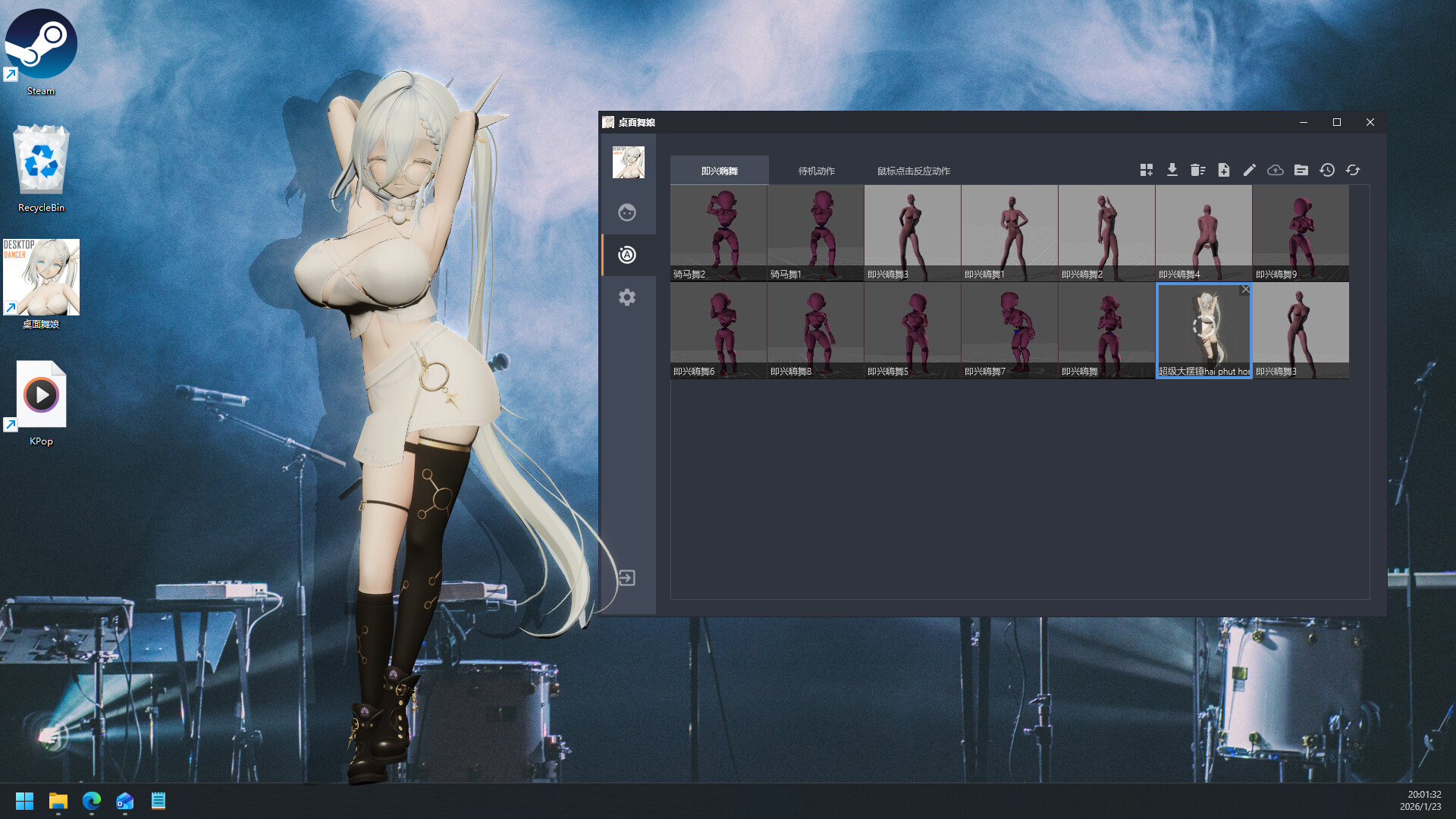Click the exit icon at sidebar bottom
Image resolution: width=1456 pixels, height=819 pixels.
[x=626, y=577]
